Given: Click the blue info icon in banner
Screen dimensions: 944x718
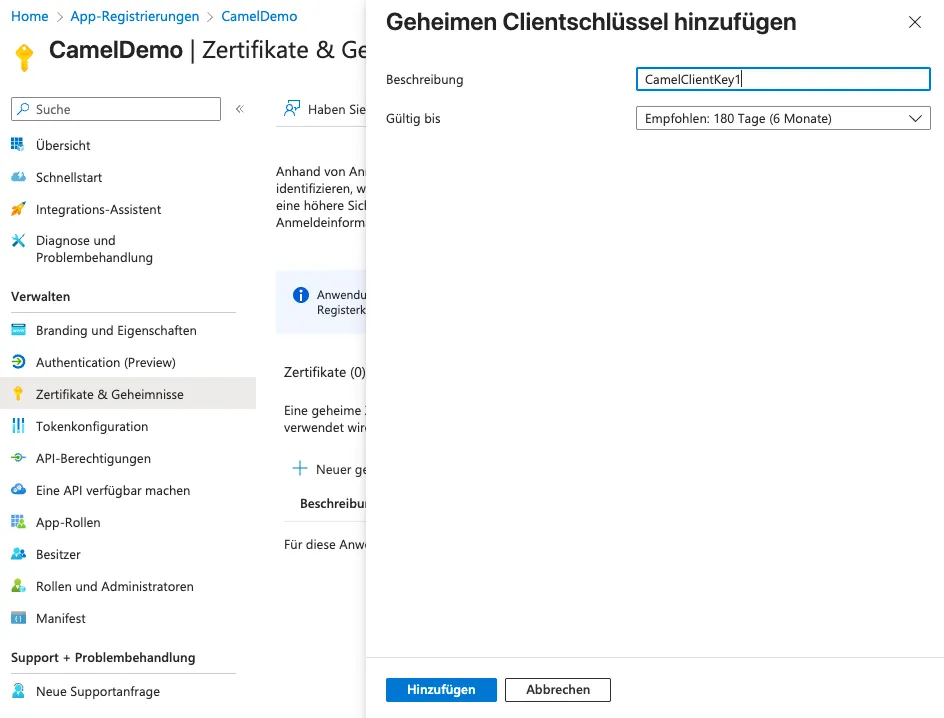Looking at the screenshot, I should pyautogui.click(x=300, y=295).
